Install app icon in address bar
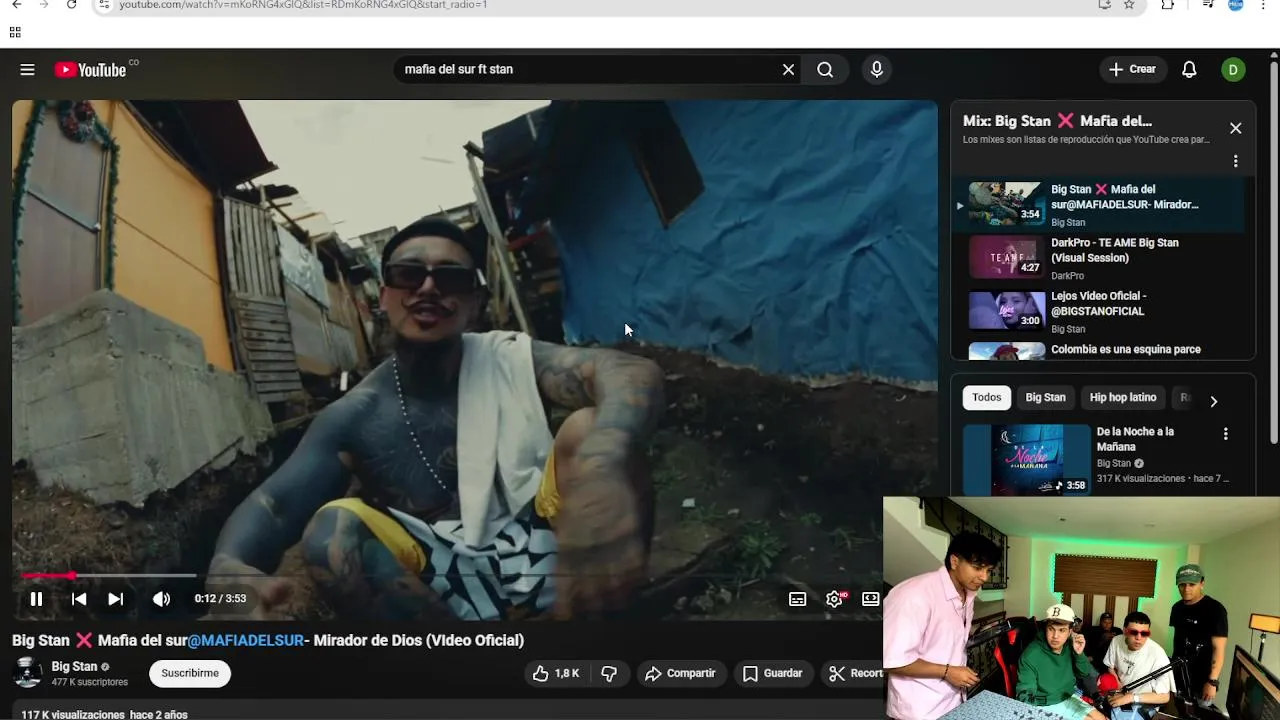 click(1104, 5)
